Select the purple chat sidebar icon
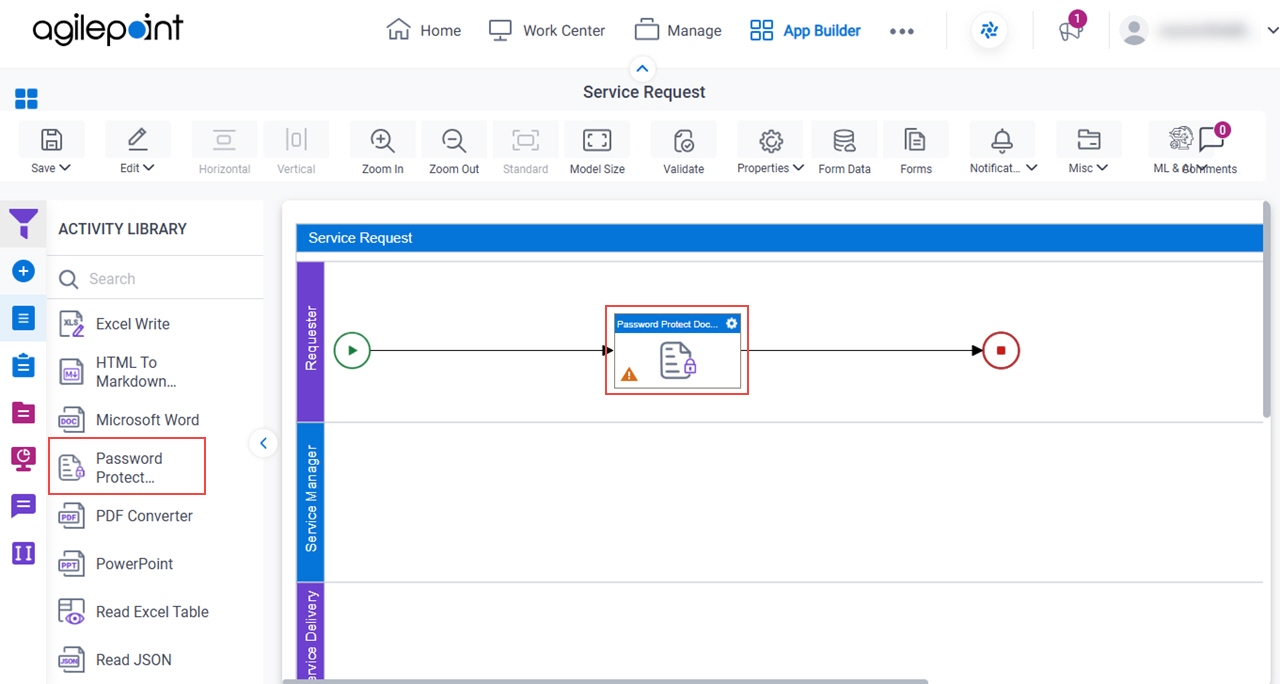The height and width of the screenshot is (684, 1280). point(24,506)
